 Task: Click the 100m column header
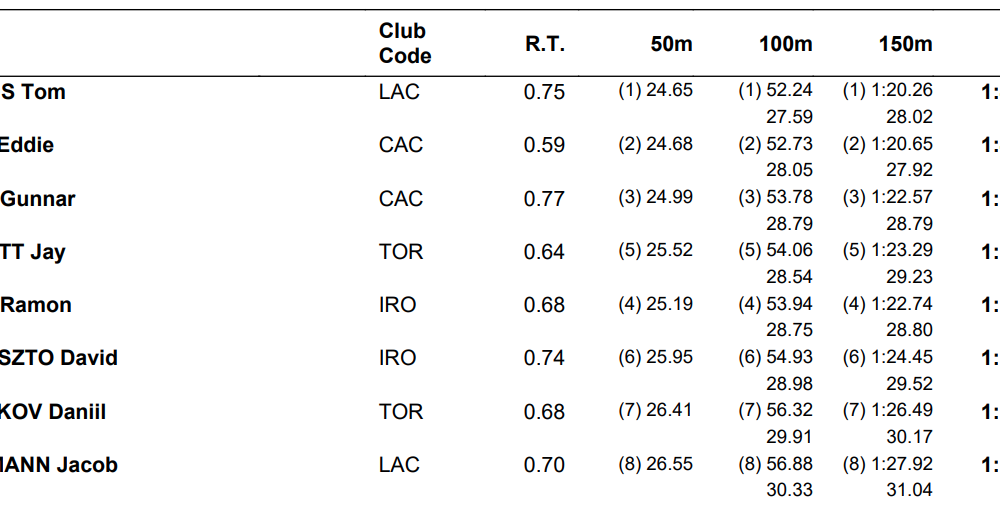pyautogui.click(x=786, y=44)
